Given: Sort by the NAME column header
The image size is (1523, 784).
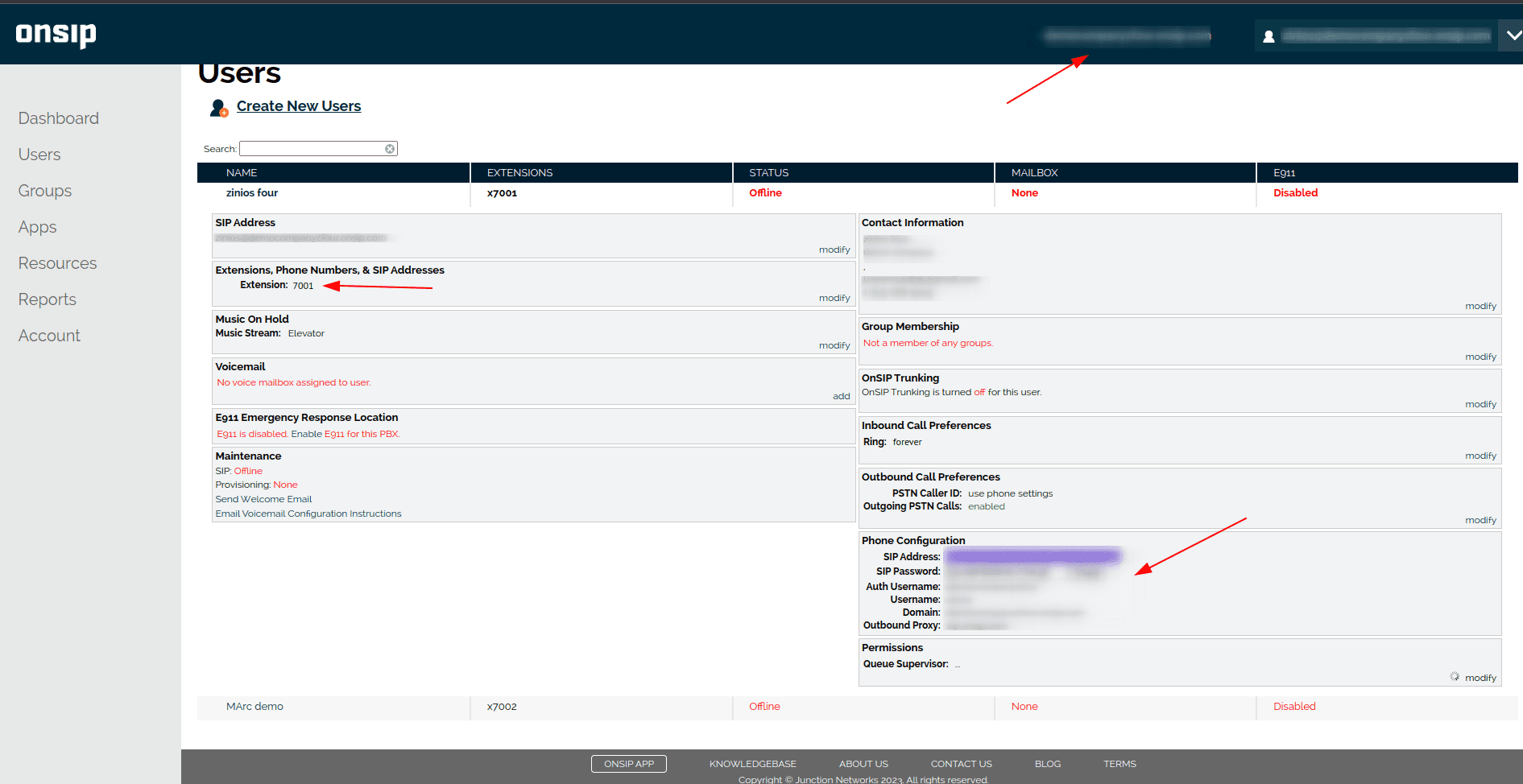Looking at the screenshot, I should (242, 173).
